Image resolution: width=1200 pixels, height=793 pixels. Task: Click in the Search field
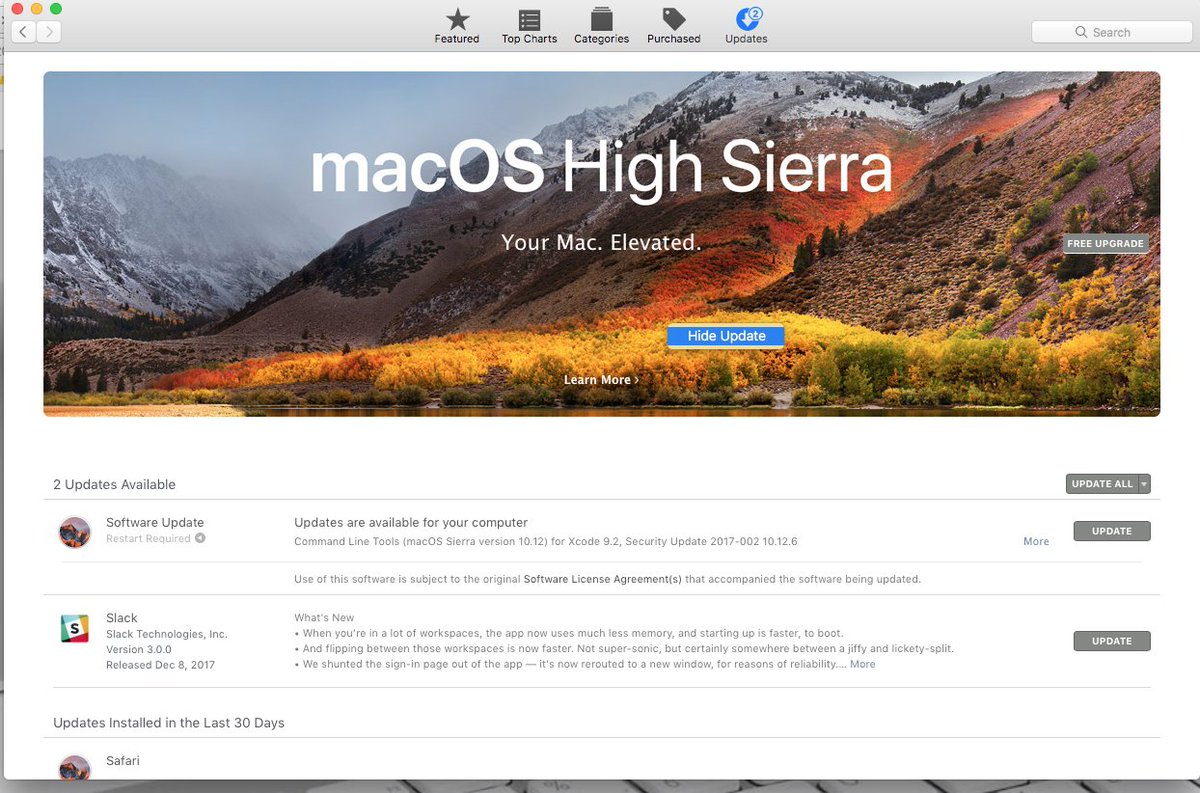point(1111,32)
